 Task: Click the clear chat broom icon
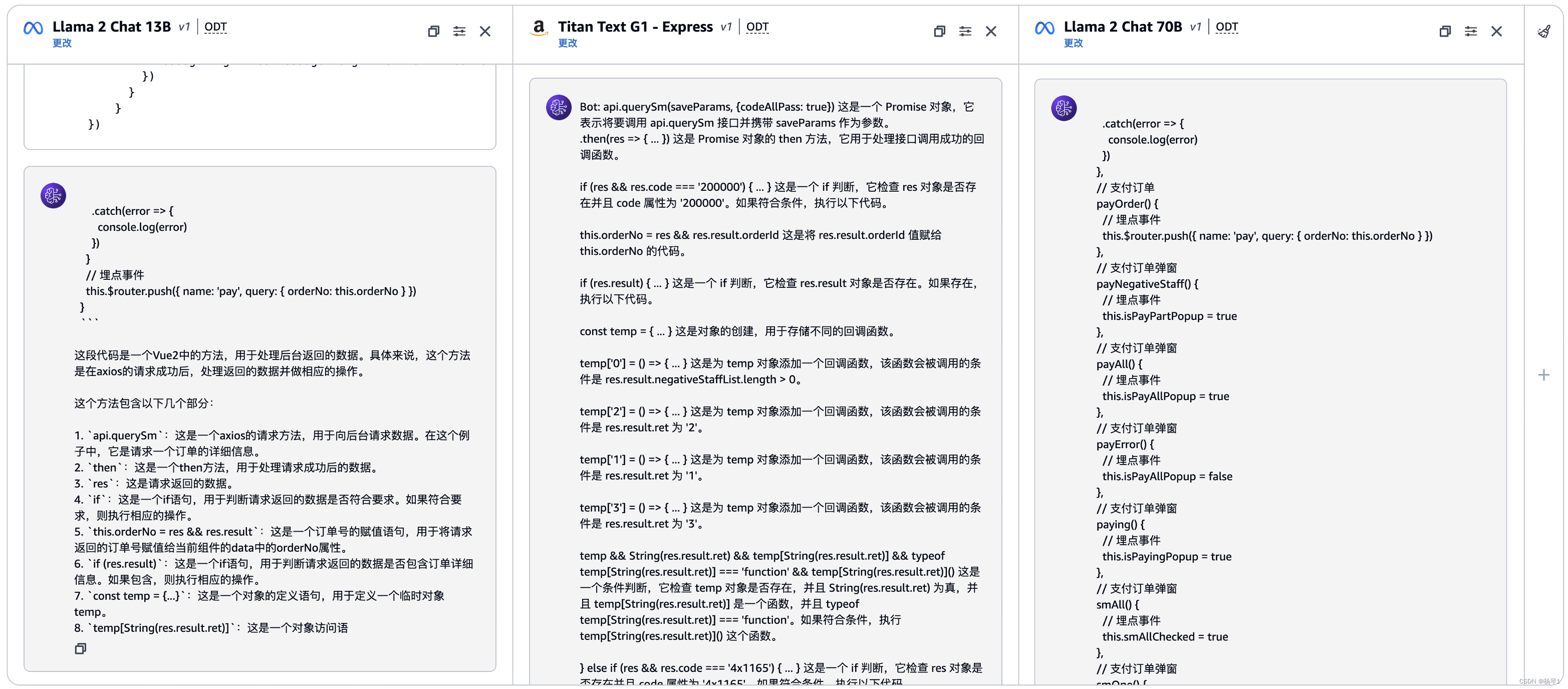(1543, 32)
